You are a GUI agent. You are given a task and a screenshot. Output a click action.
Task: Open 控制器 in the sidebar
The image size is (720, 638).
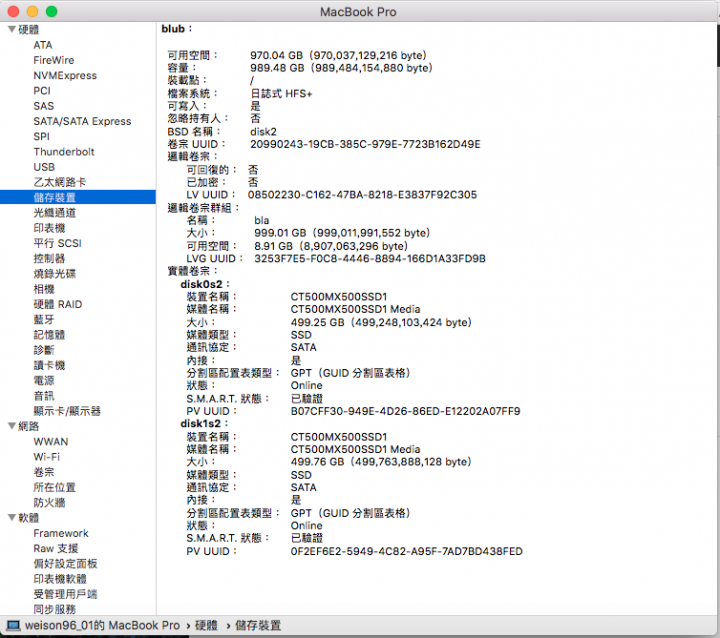pos(49,258)
